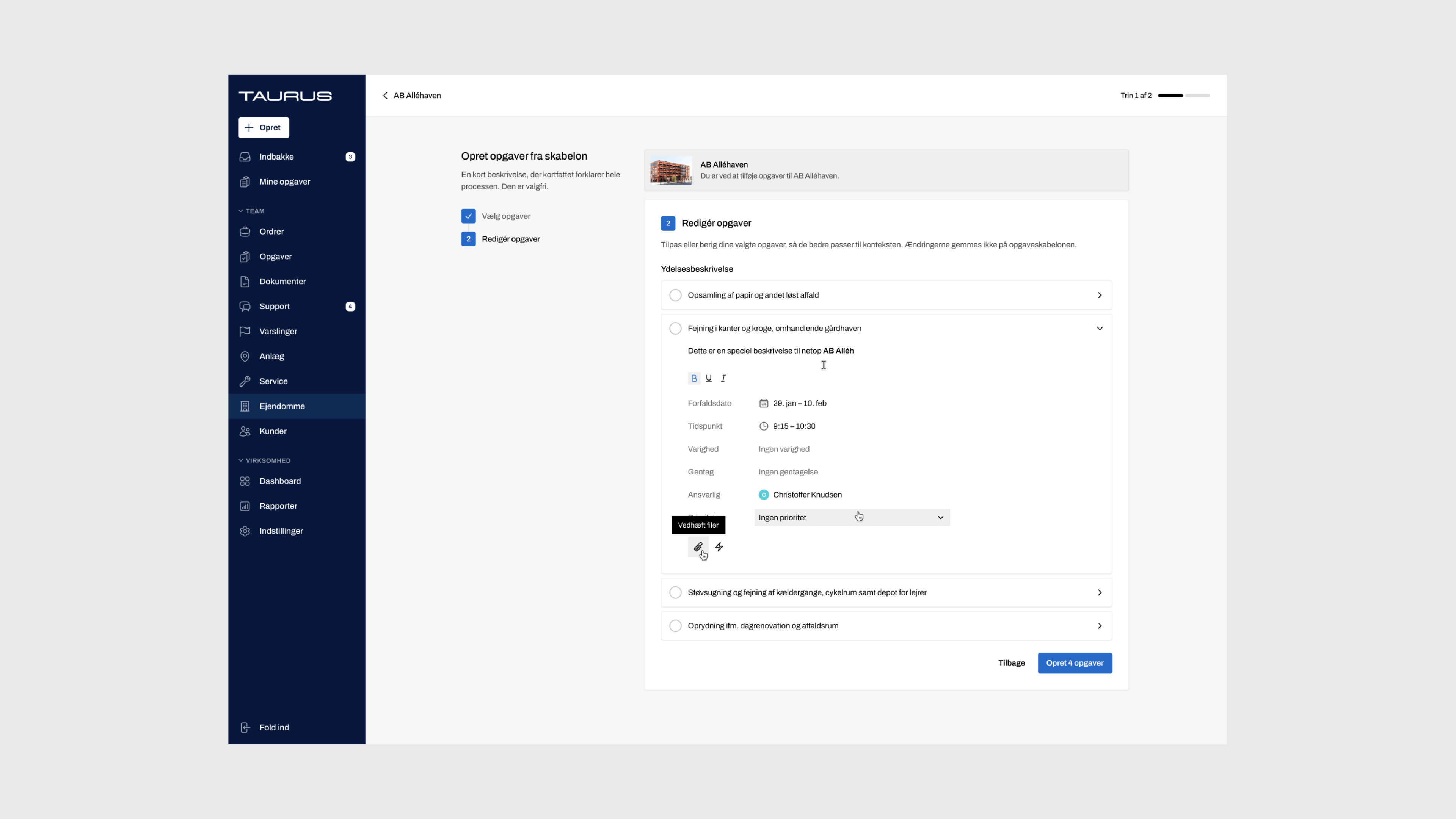Check circle for Fejning i kanter task
This screenshot has width=1456, height=819.
pyautogui.click(x=675, y=329)
